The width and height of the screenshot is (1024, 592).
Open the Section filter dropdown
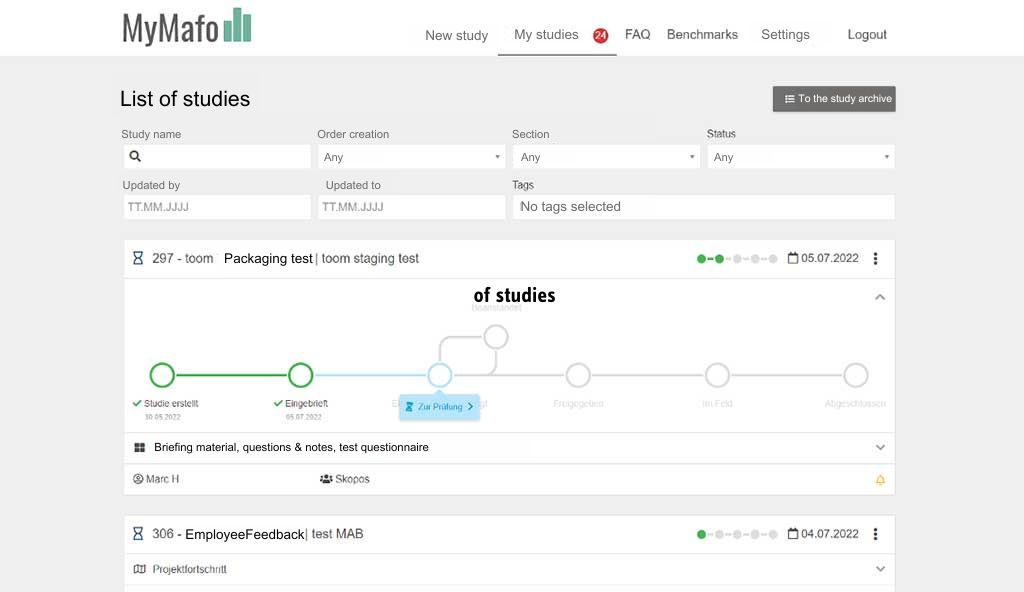(605, 157)
